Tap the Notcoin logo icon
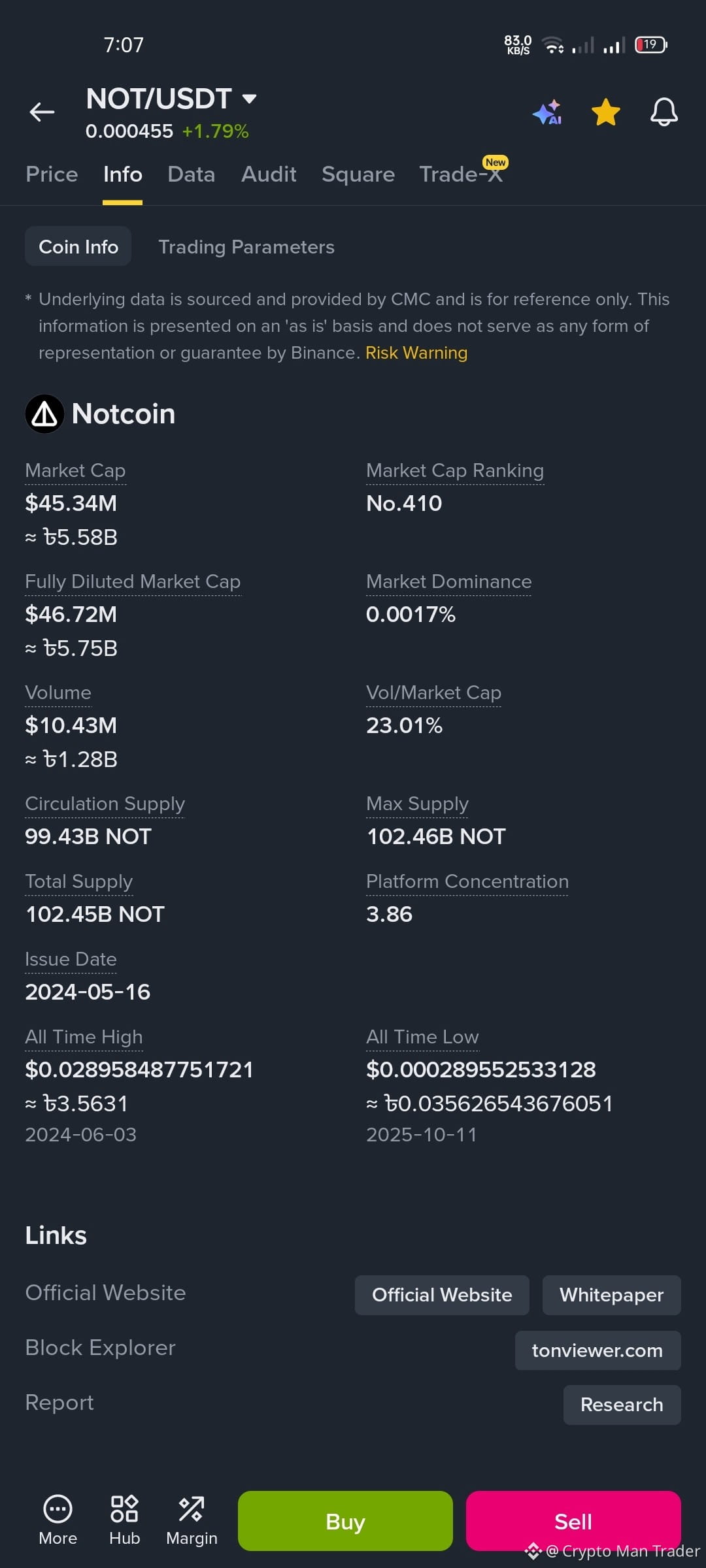 pos(44,414)
